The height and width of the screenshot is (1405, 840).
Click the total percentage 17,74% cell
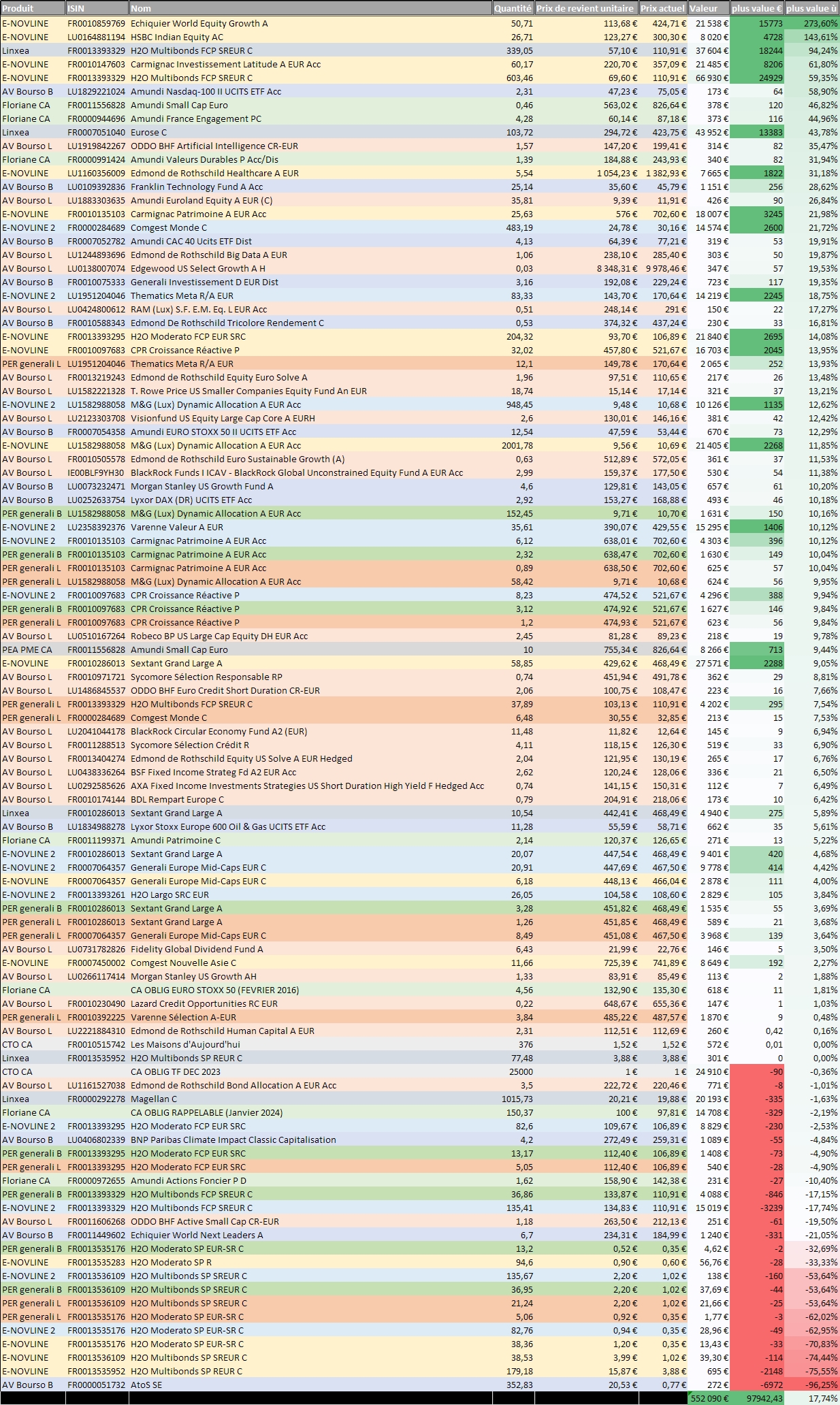coord(812,1398)
